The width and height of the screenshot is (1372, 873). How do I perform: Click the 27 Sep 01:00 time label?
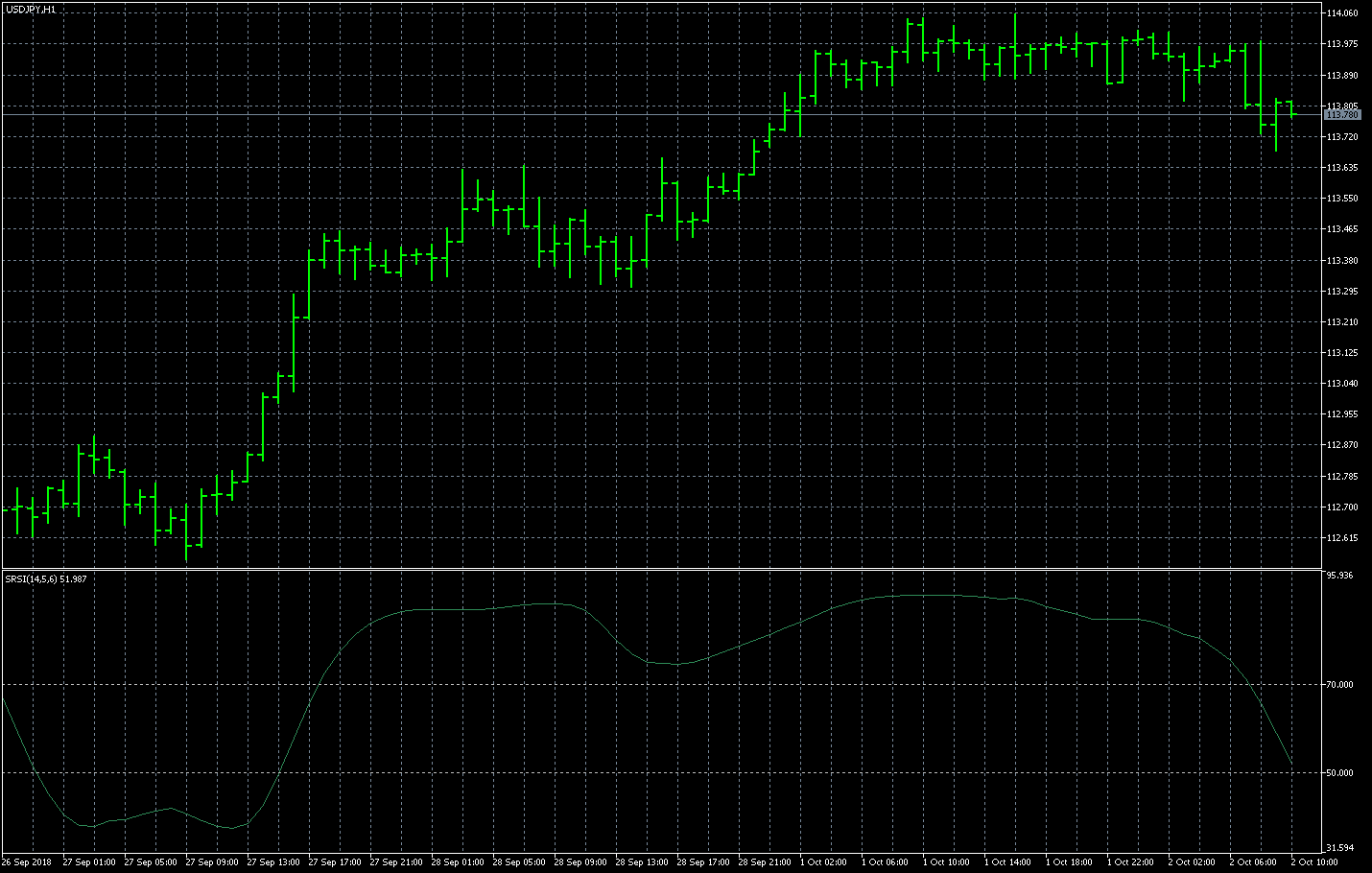89,862
